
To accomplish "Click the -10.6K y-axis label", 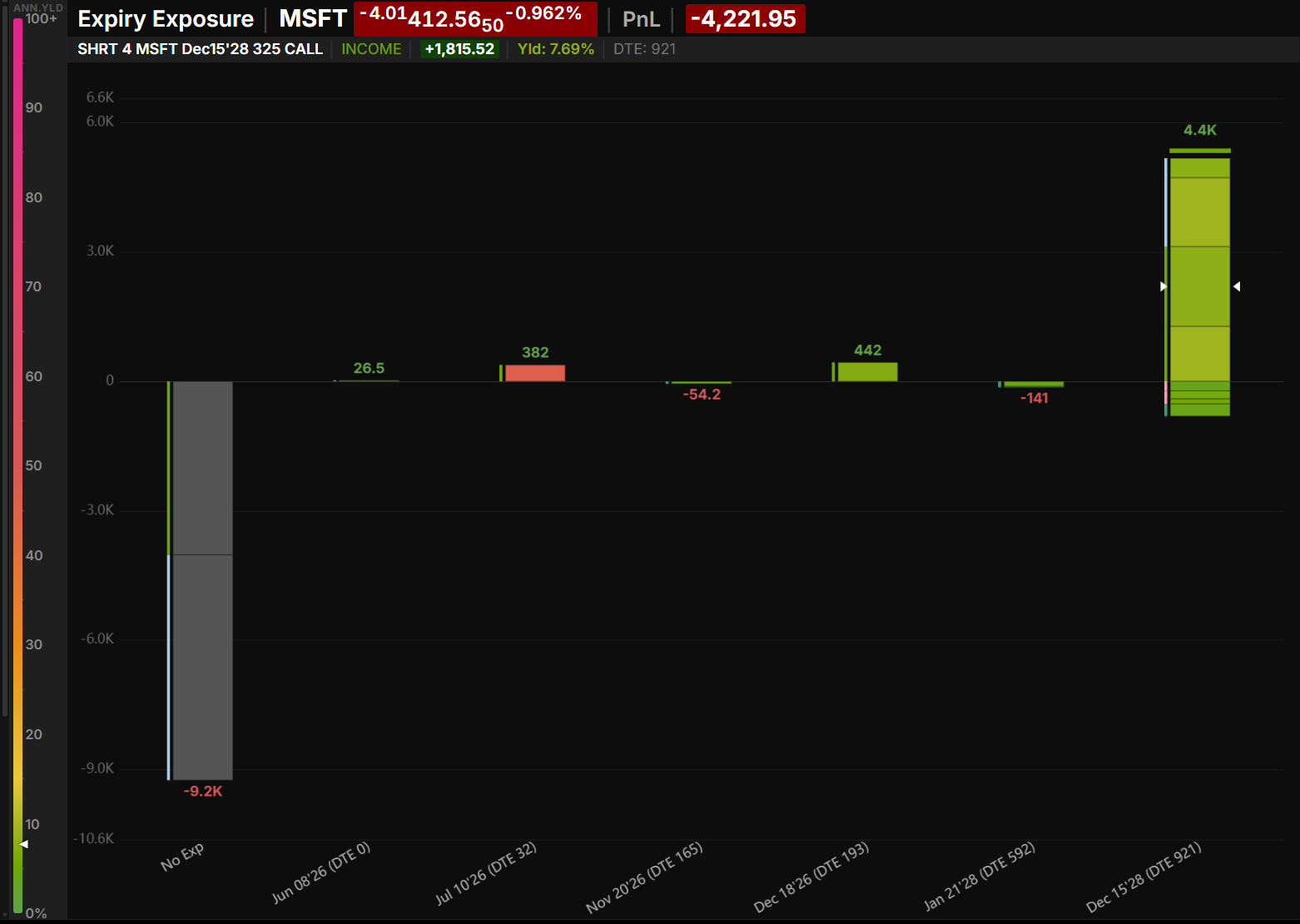I will coord(94,838).
